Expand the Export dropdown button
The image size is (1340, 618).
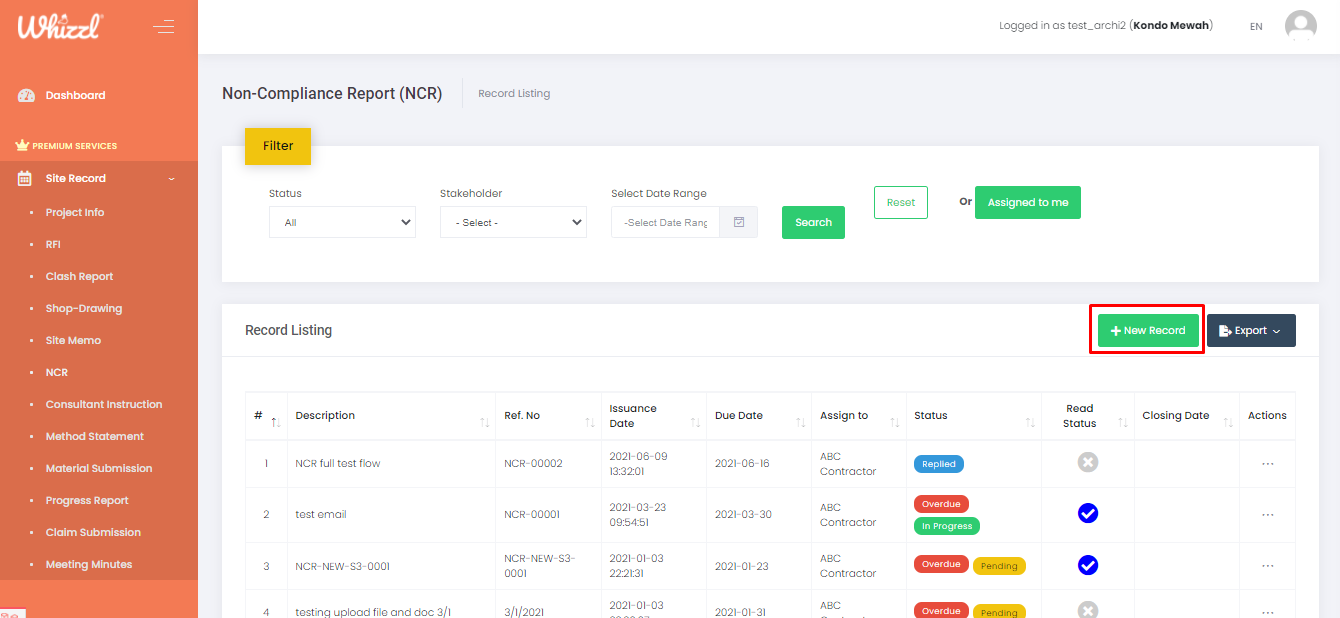(x=1251, y=331)
